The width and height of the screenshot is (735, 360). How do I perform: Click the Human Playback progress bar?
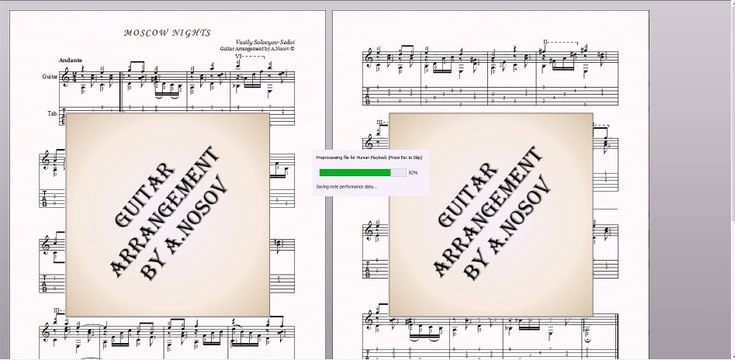coord(363,172)
